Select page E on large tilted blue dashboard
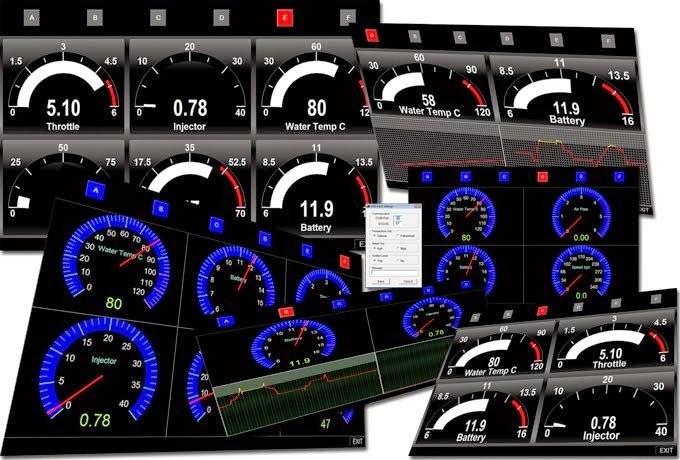The width and height of the screenshot is (680, 460). (x=307, y=251)
